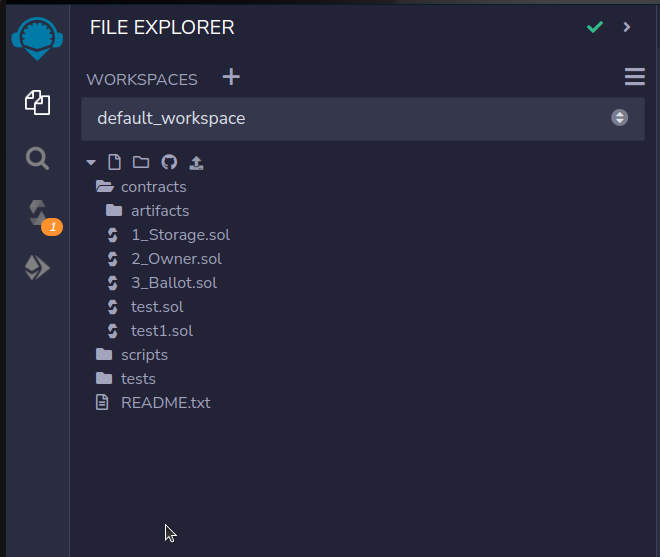Open the default_workspace dropdown selector

point(363,118)
